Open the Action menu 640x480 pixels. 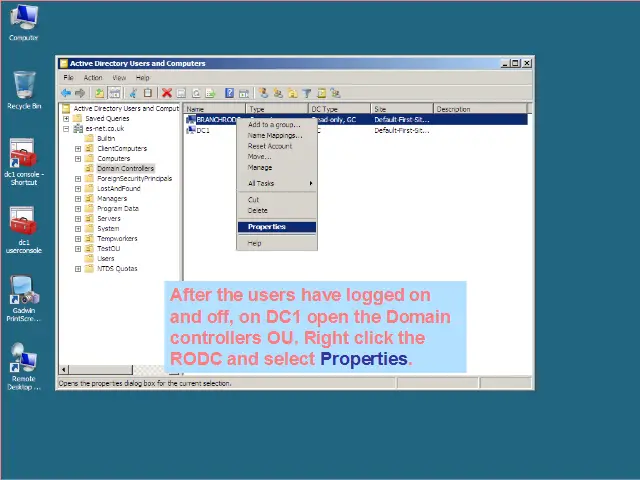[x=93, y=78]
